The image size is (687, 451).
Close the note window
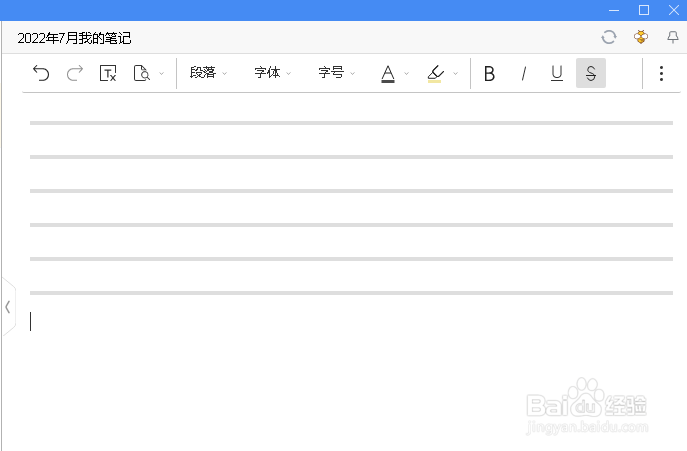click(x=674, y=10)
